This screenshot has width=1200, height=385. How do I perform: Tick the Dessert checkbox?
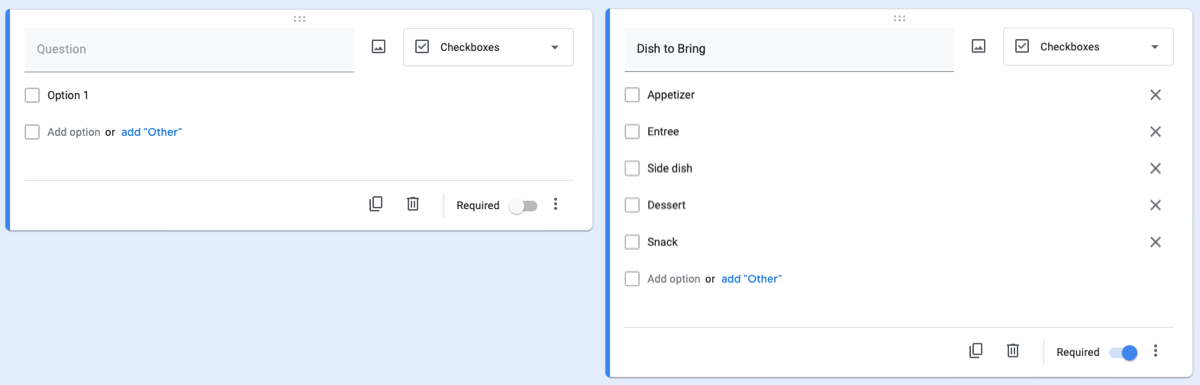pyautogui.click(x=632, y=205)
